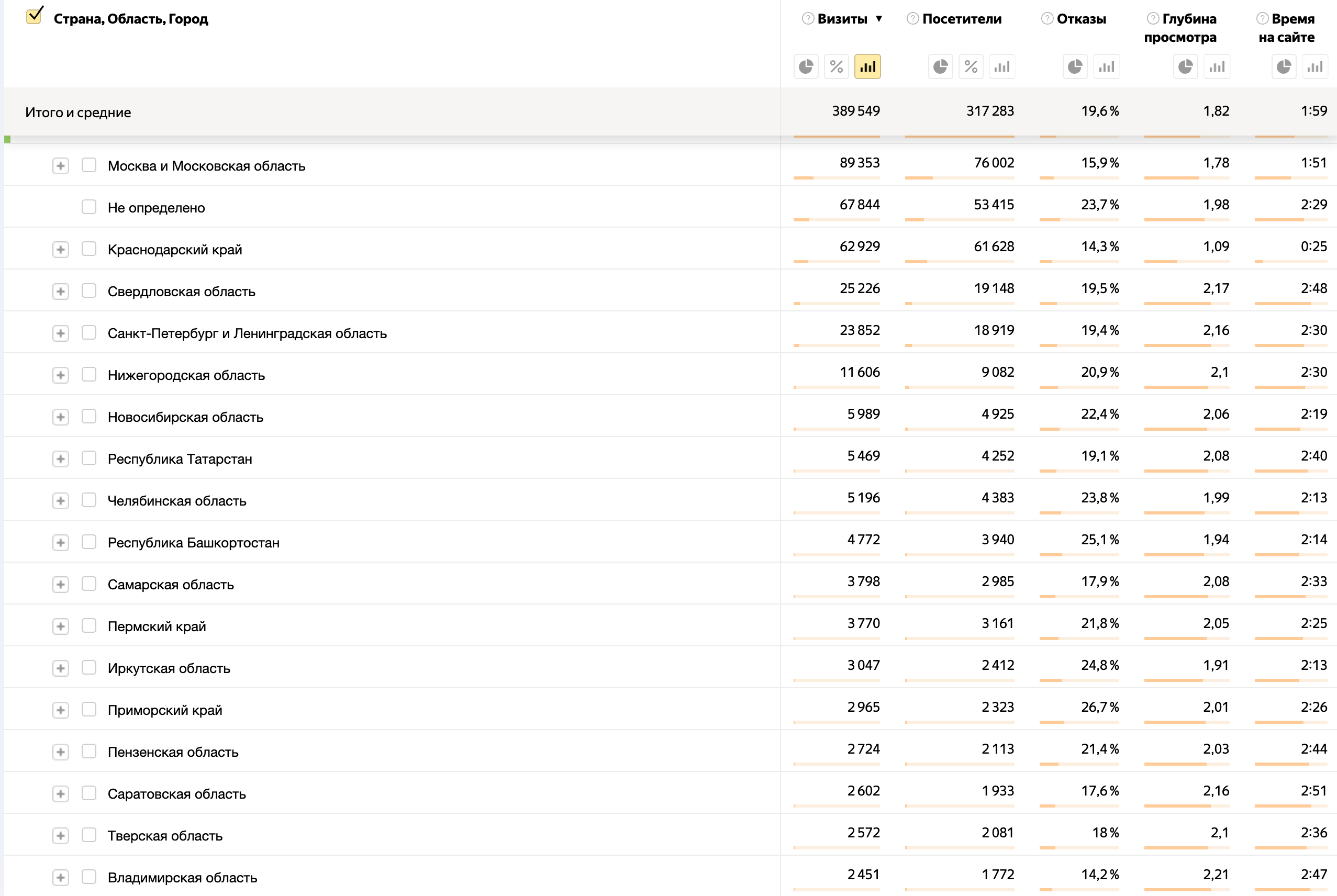Click highlighted bar chart icon under Визиты

867,67
